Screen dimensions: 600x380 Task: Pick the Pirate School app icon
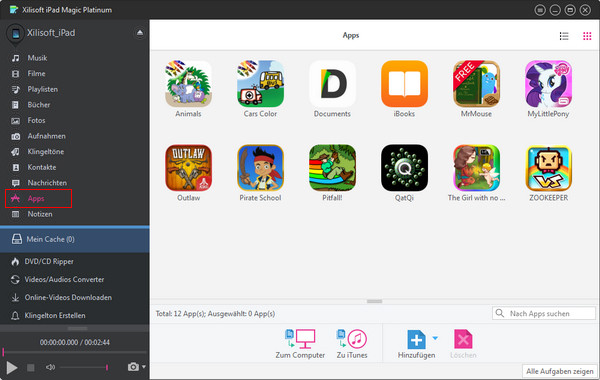(x=260, y=168)
